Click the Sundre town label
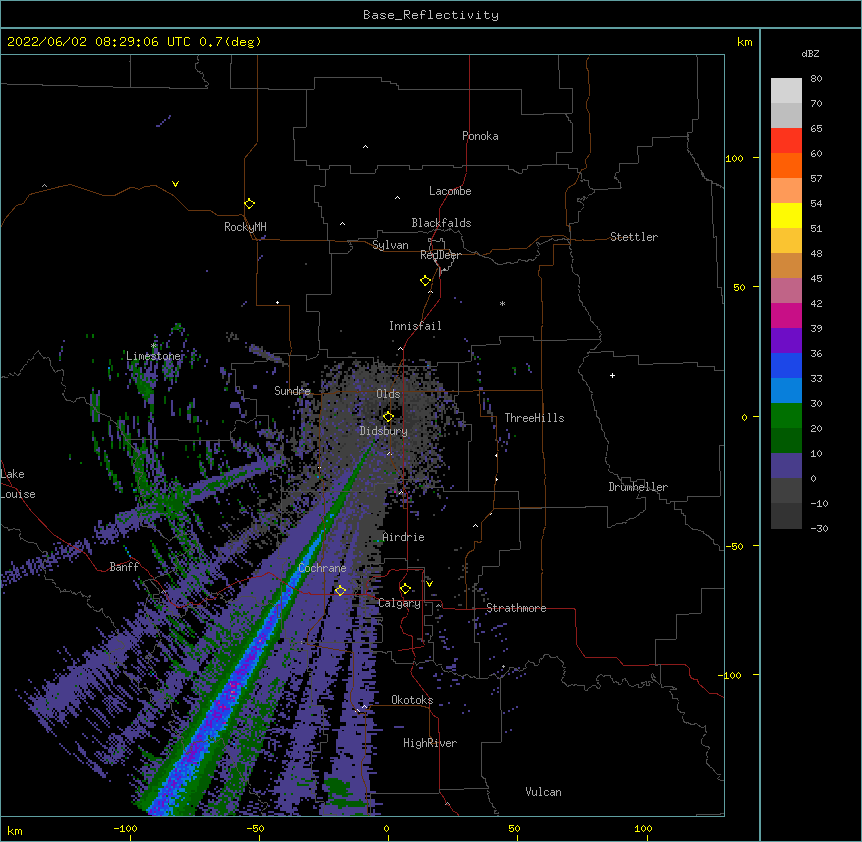 pos(292,391)
